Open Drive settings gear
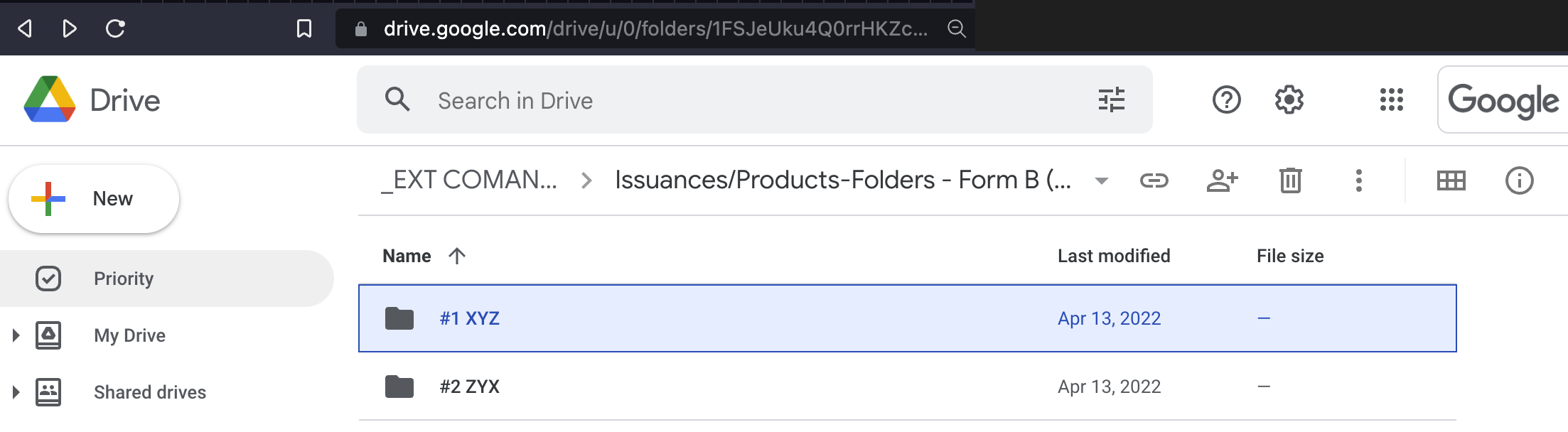The width and height of the screenshot is (1568, 432). point(1289,100)
